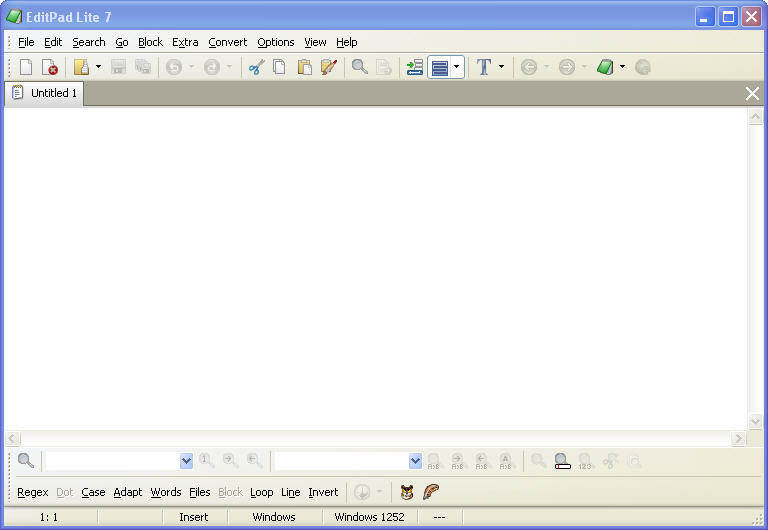This screenshot has width=768, height=530.
Task: Maximize the EditPad Lite window
Action: coord(728,17)
